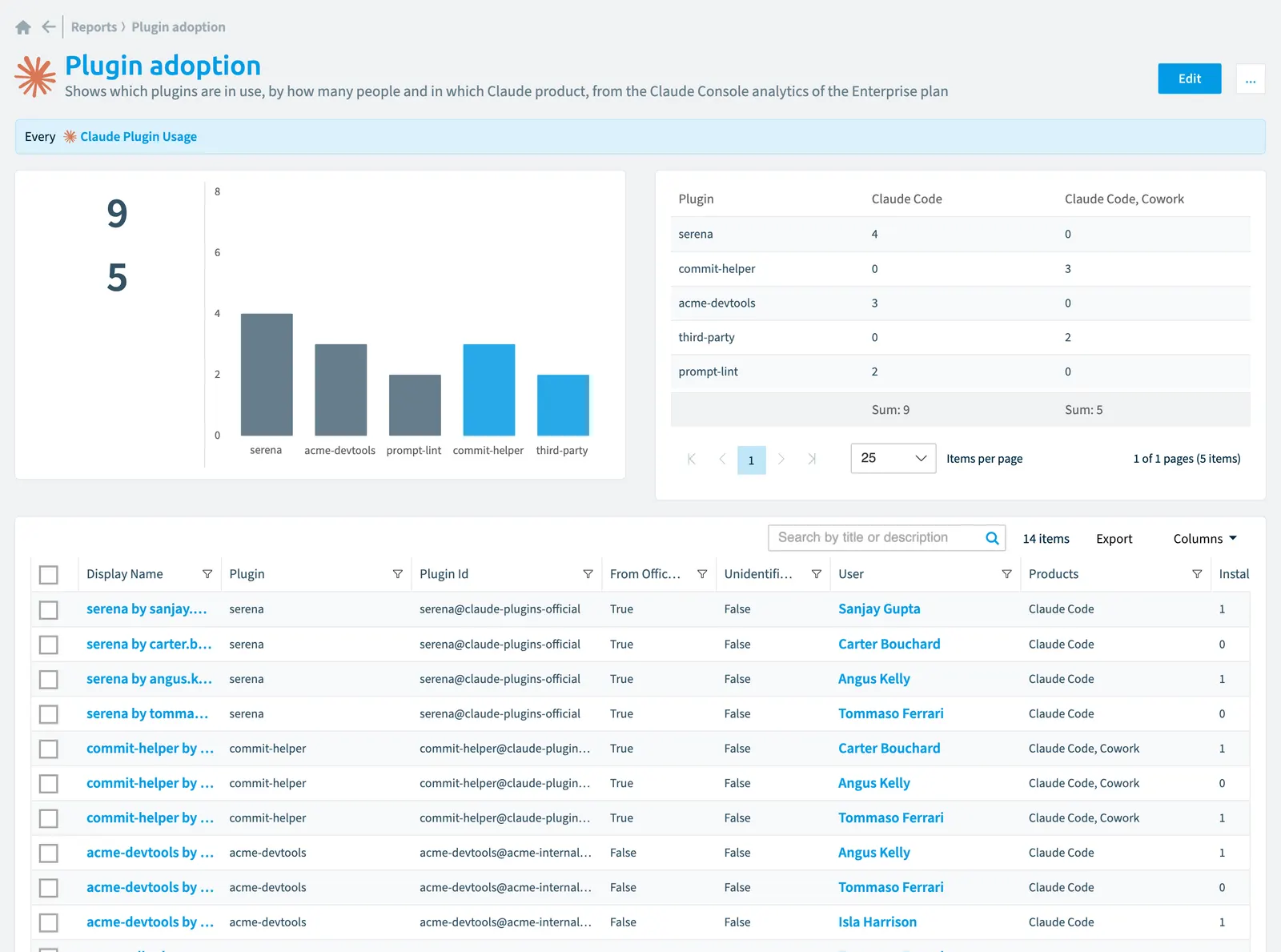Check the Sanjay Gupta serena row
Viewport: 1281px width, 952px height.
point(49,610)
